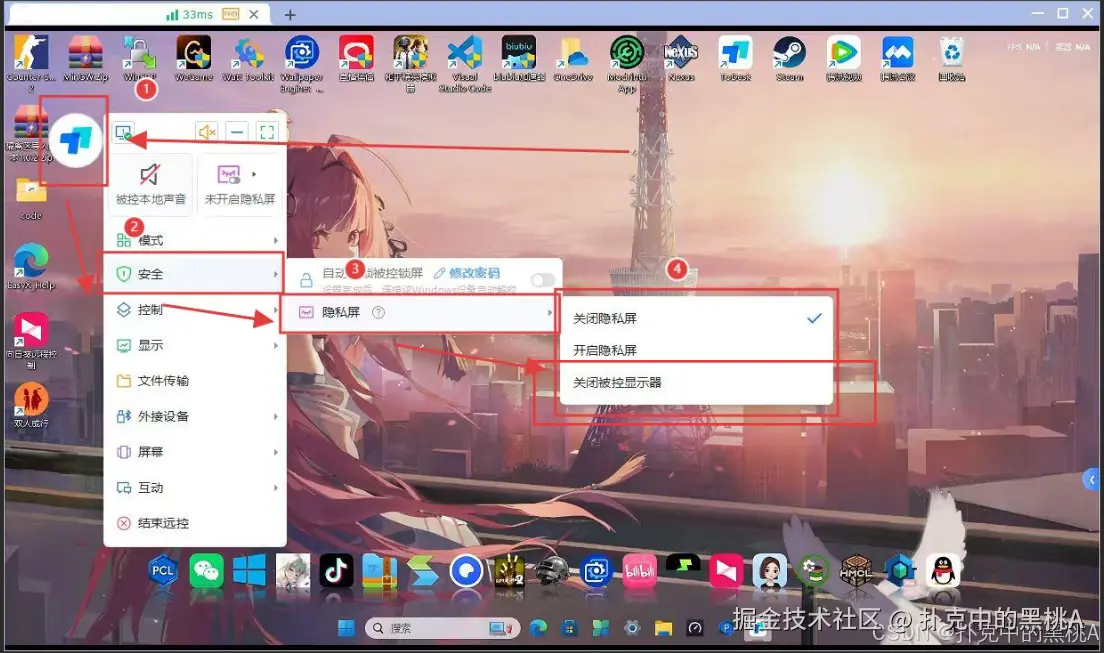The image size is (1104, 653).
Task: Click the help question mark beside 隐私屏
Action: [x=378, y=312]
